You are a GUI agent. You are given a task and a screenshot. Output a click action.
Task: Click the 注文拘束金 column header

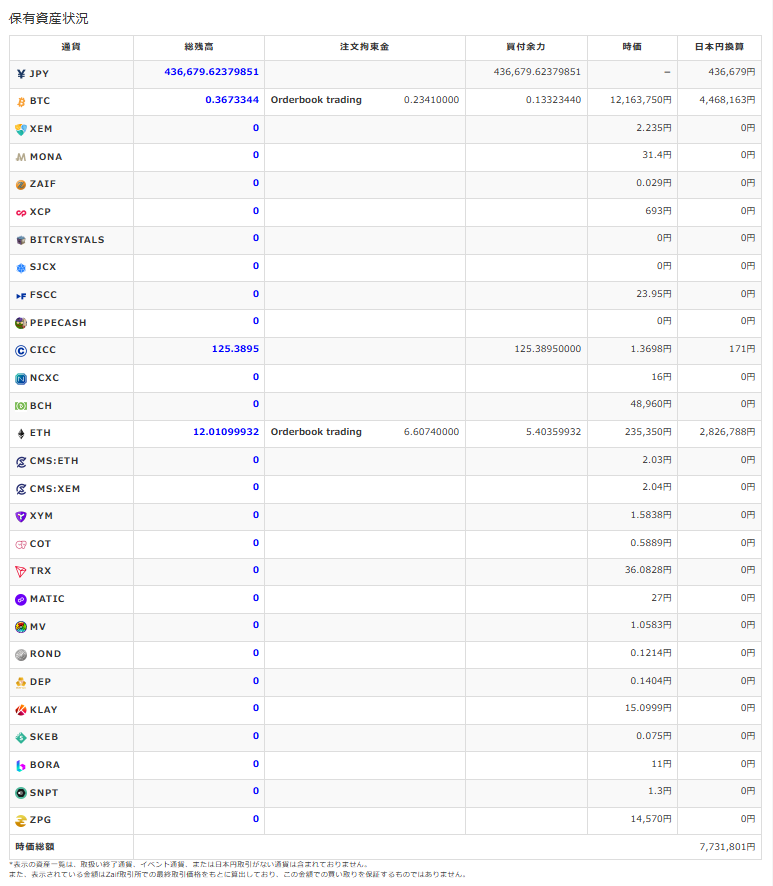[364, 47]
